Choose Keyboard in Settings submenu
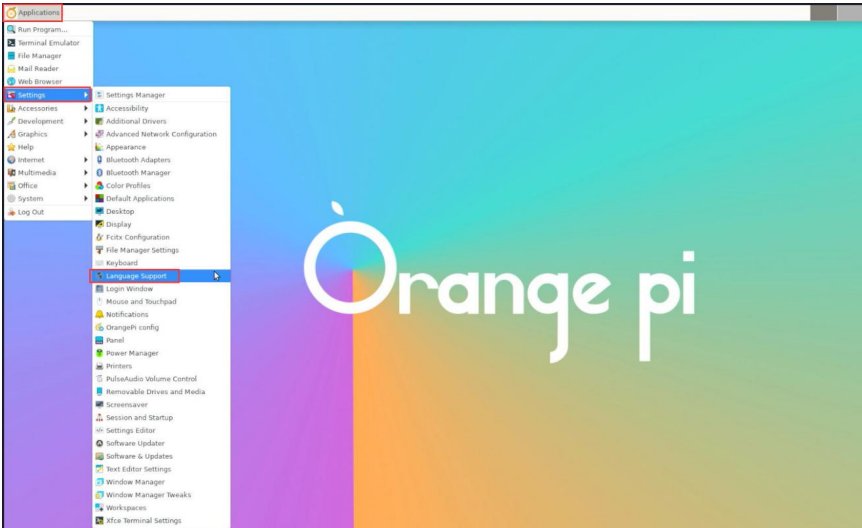862x528 pixels. pos(161,263)
